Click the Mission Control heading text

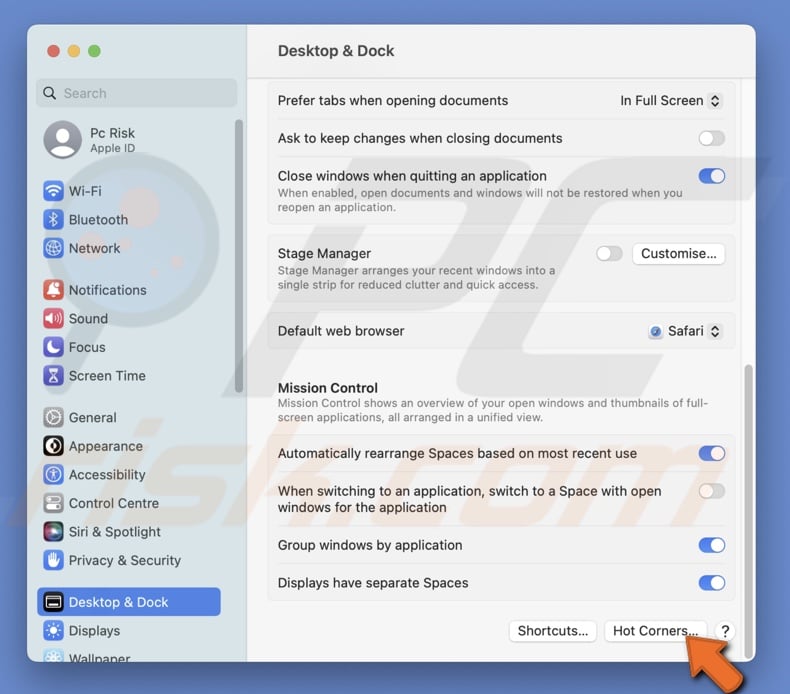coord(327,388)
